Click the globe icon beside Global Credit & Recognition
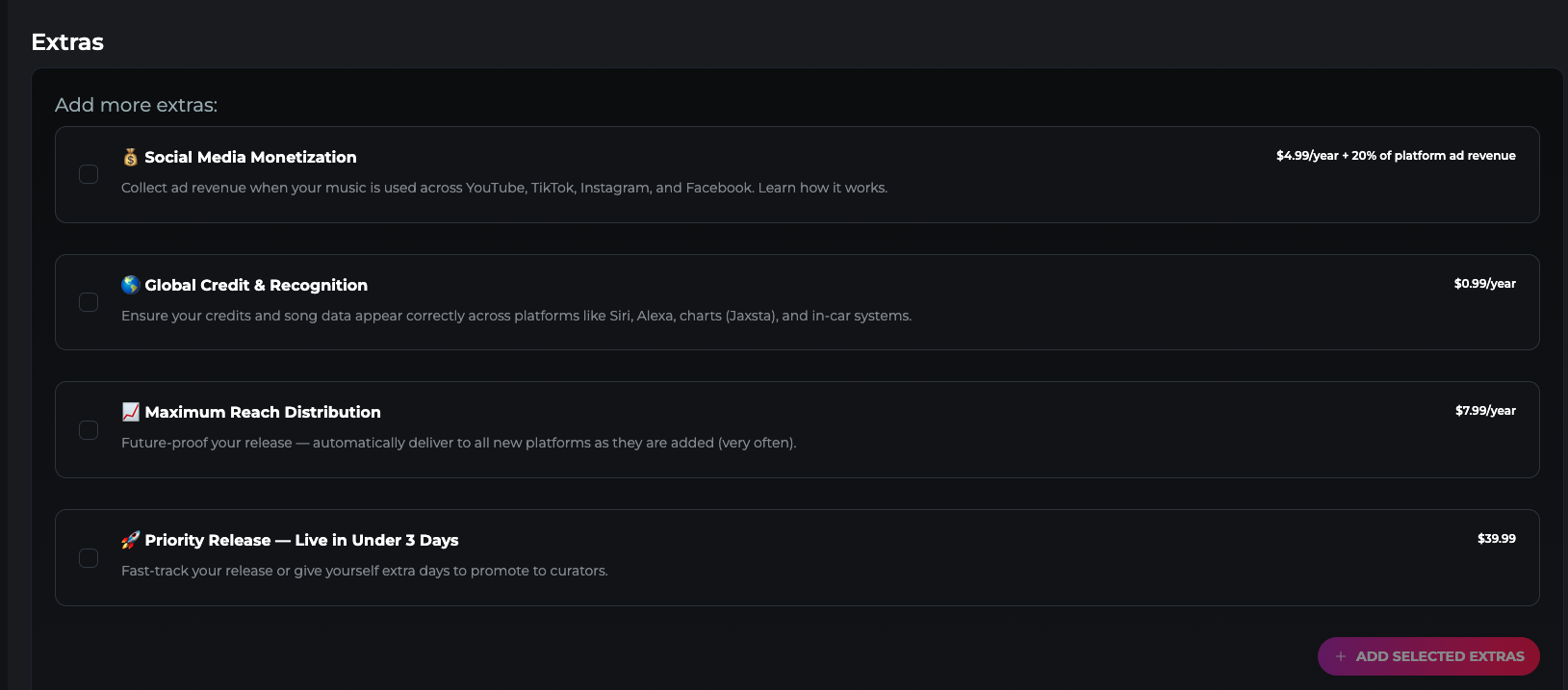 131,285
